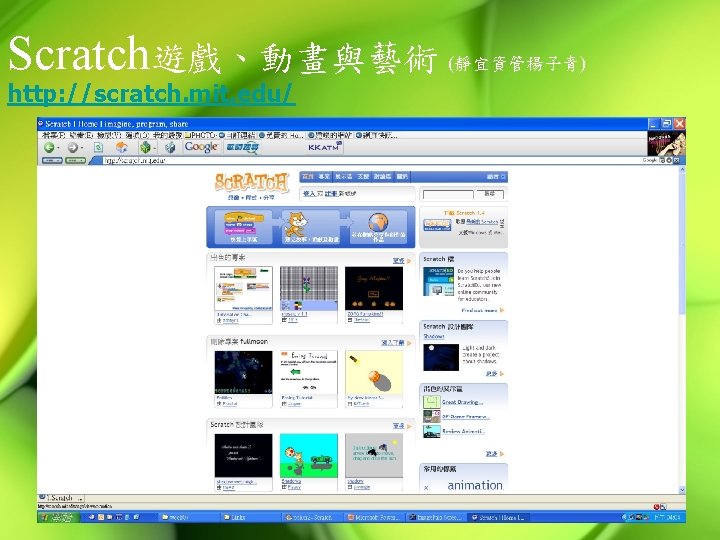
Task: Open the black pumpkins project thumbnail
Action: pos(374,288)
